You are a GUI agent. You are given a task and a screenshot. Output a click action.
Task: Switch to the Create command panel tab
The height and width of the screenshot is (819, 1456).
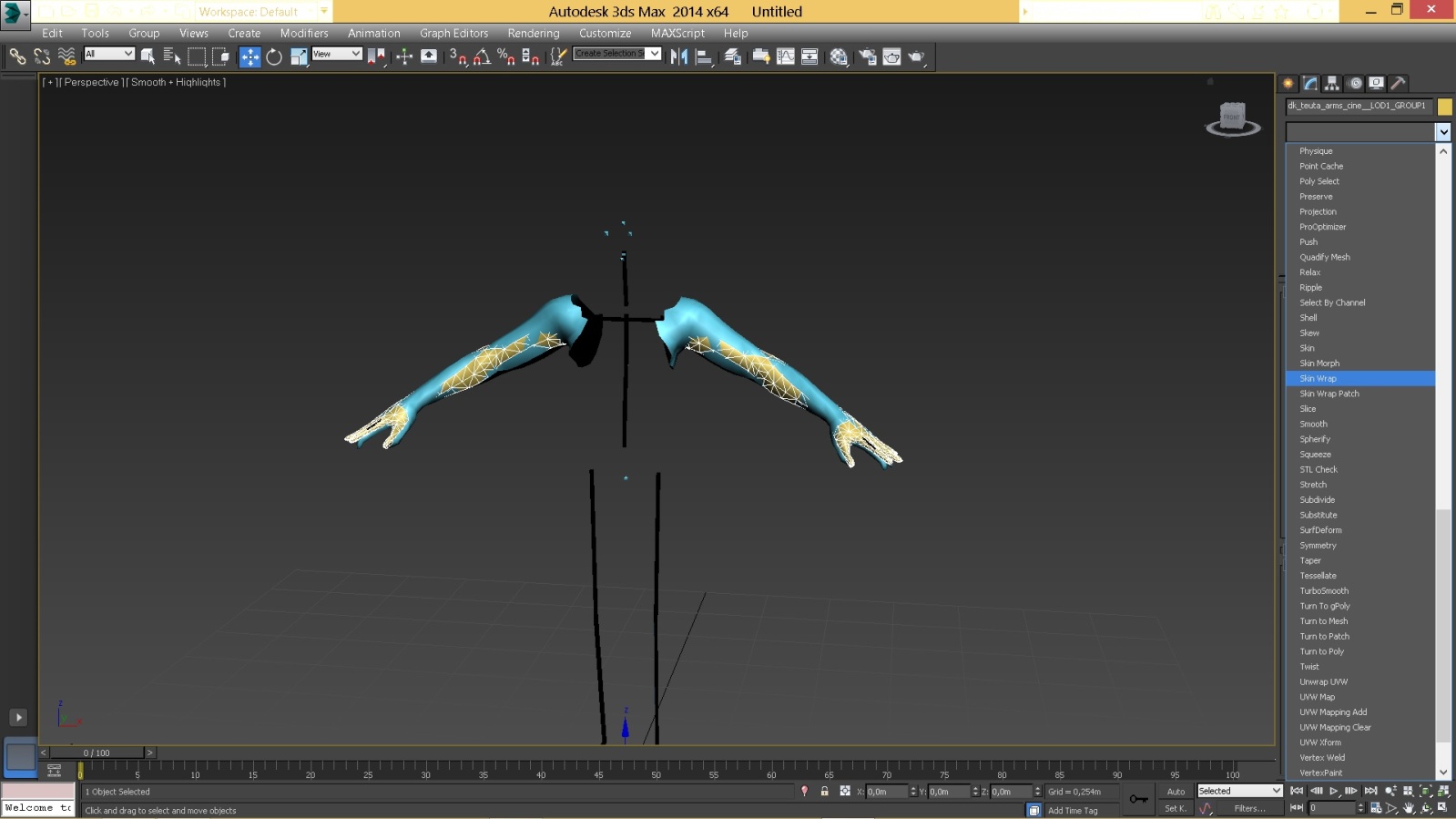(x=1288, y=83)
